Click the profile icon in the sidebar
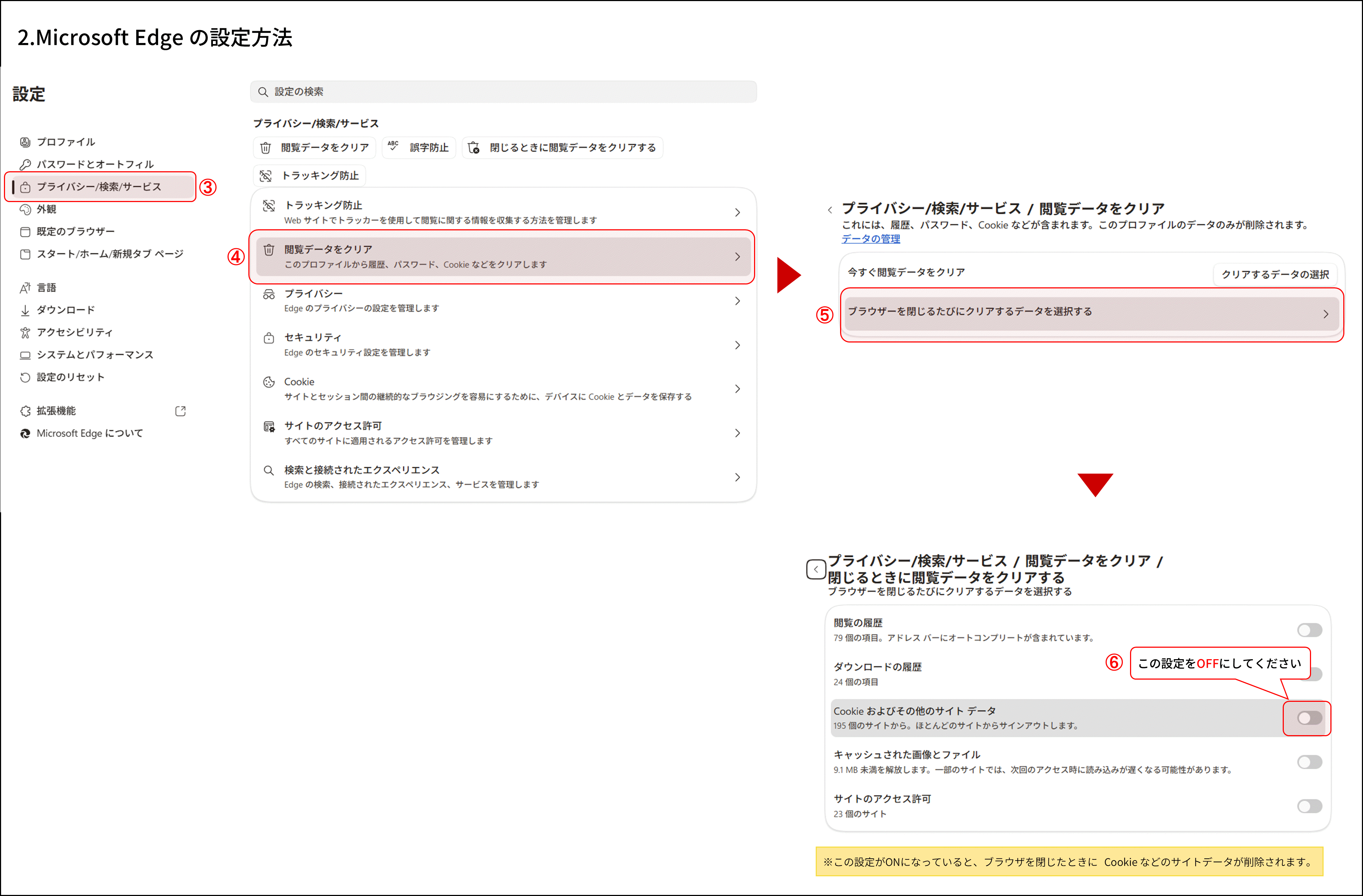Image resolution: width=1363 pixels, height=896 pixels. 25,142
